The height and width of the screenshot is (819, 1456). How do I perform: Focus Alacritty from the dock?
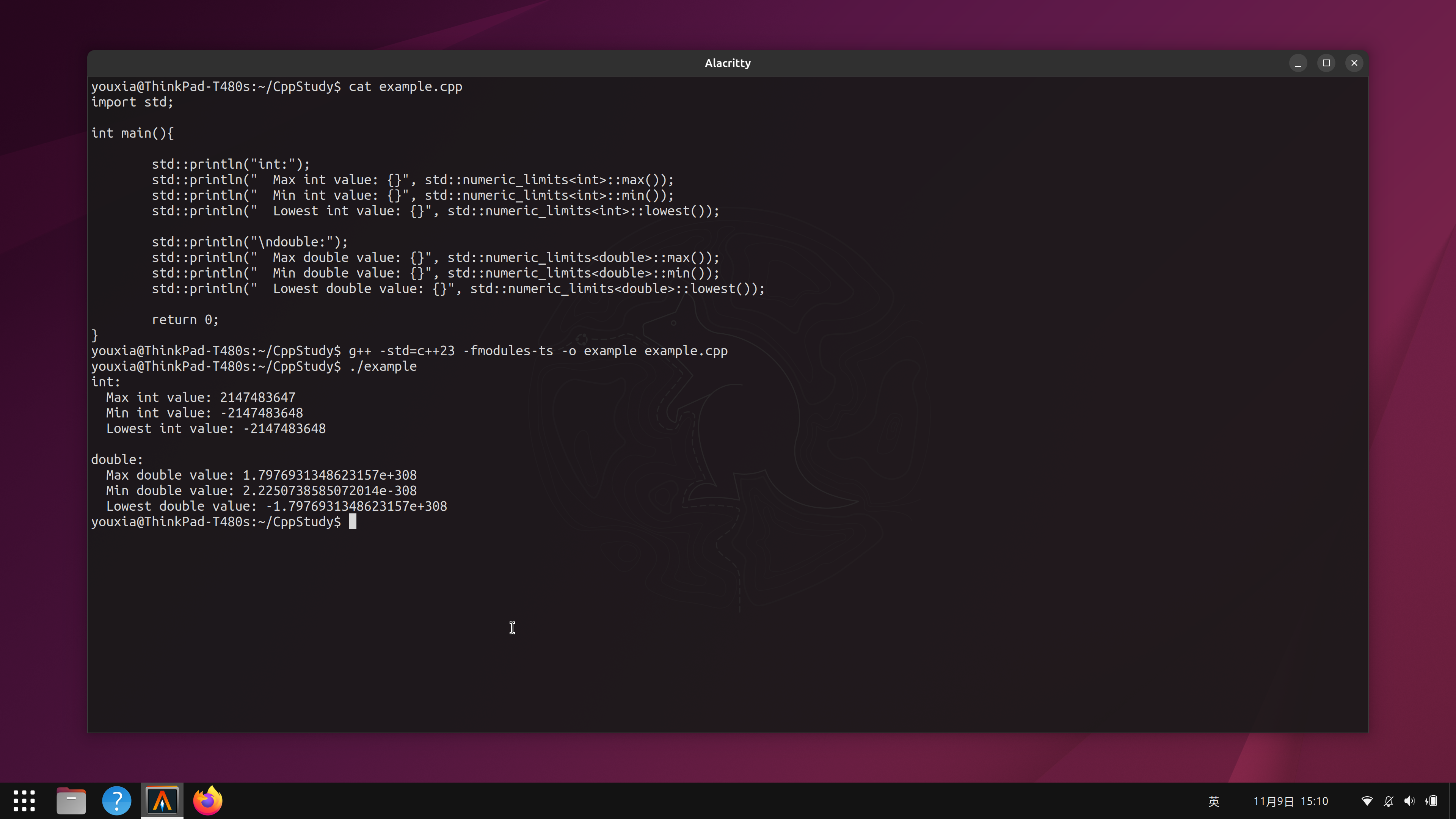tap(162, 800)
